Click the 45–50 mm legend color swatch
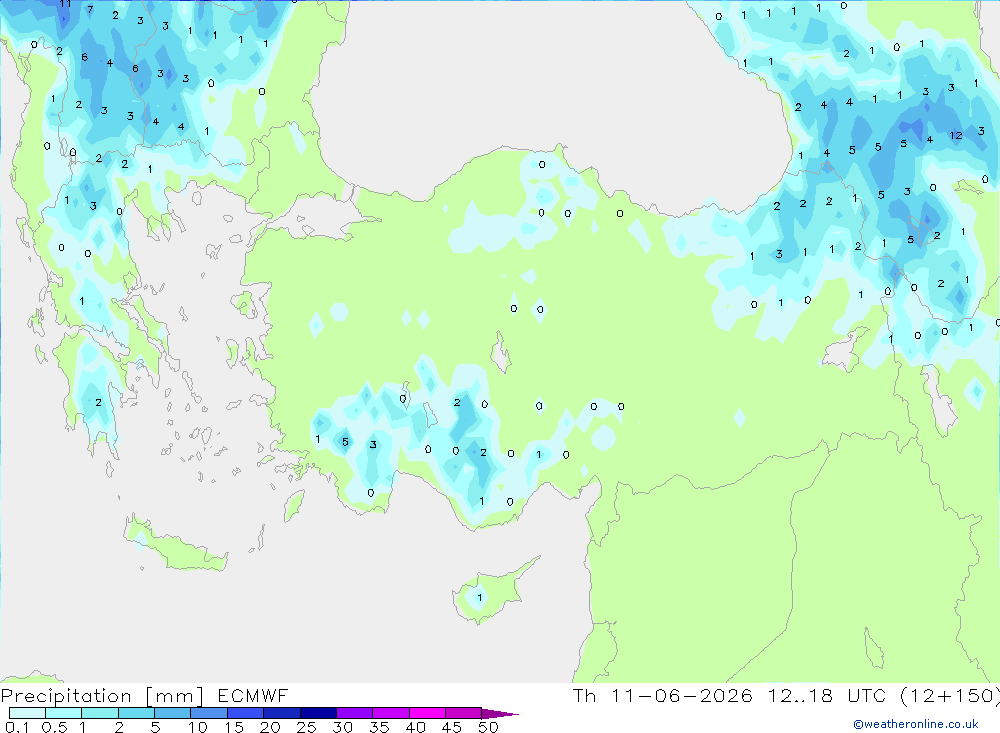 pyautogui.click(x=464, y=713)
